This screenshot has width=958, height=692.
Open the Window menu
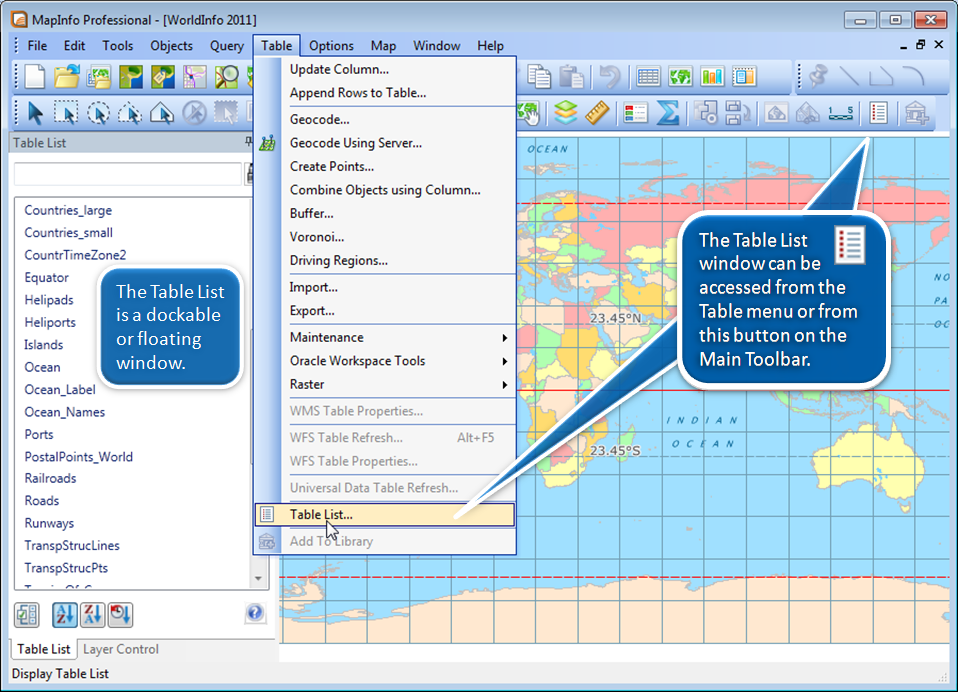(x=436, y=46)
